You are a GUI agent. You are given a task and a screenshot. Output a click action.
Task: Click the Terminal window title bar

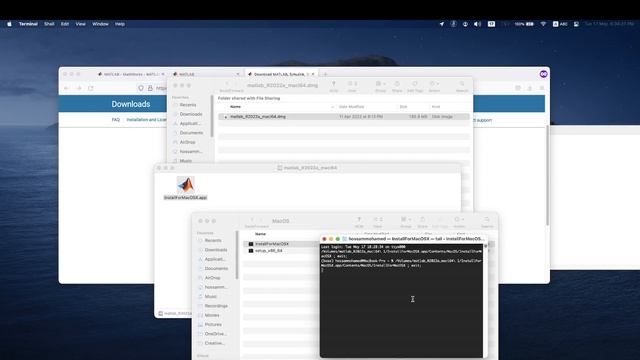point(403,239)
